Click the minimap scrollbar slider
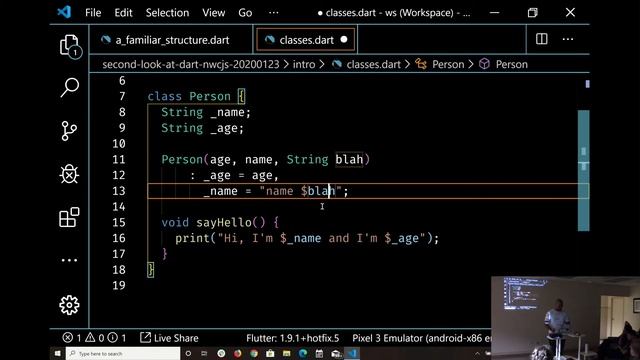 (583, 170)
